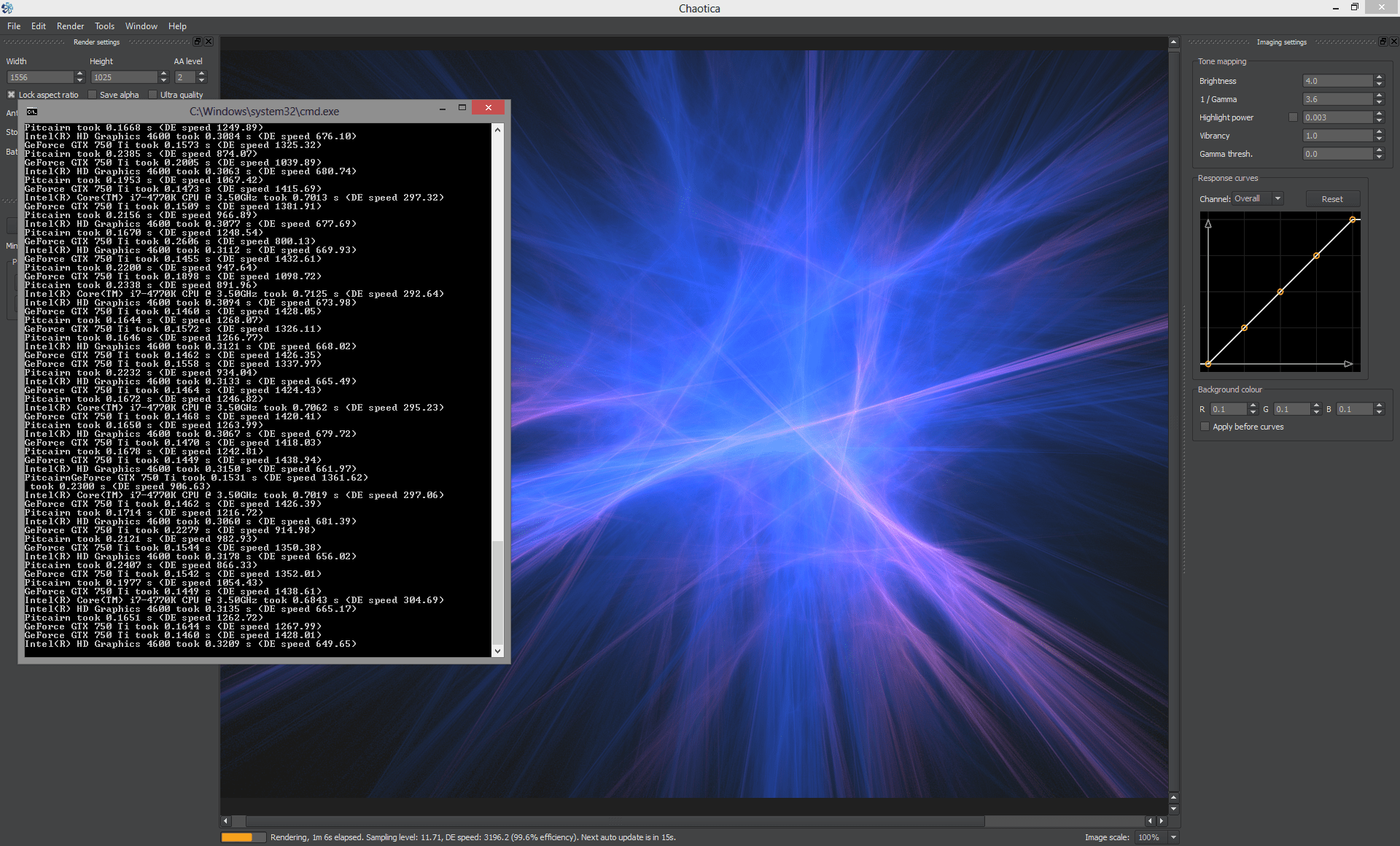Open the Tools menu
This screenshot has height=846, width=1400.
104,26
